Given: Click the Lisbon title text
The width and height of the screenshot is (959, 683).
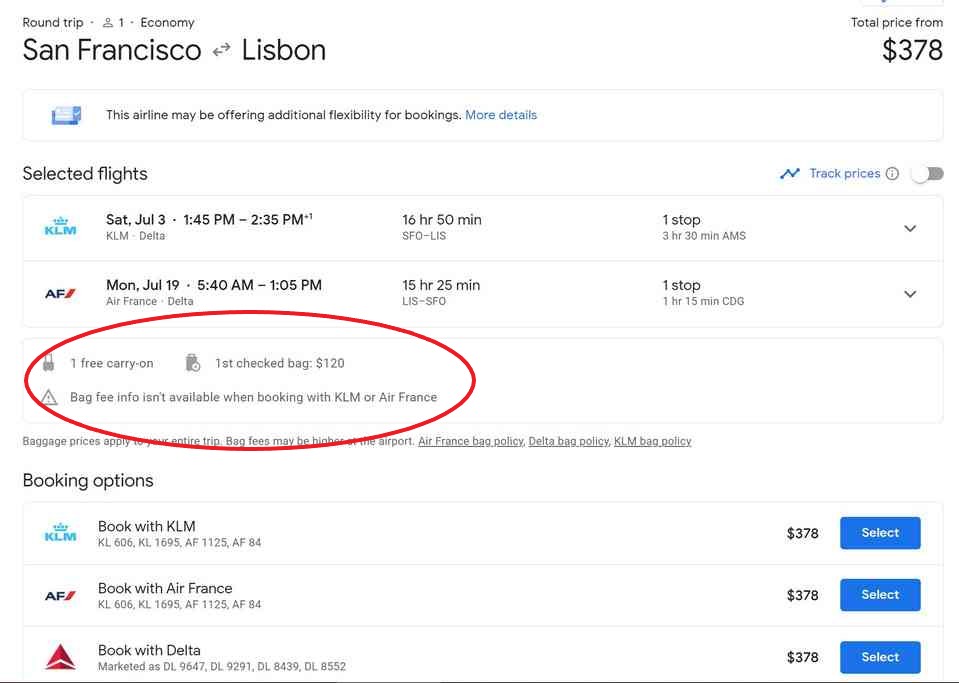Looking at the screenshot, I should tap(284, 50).
